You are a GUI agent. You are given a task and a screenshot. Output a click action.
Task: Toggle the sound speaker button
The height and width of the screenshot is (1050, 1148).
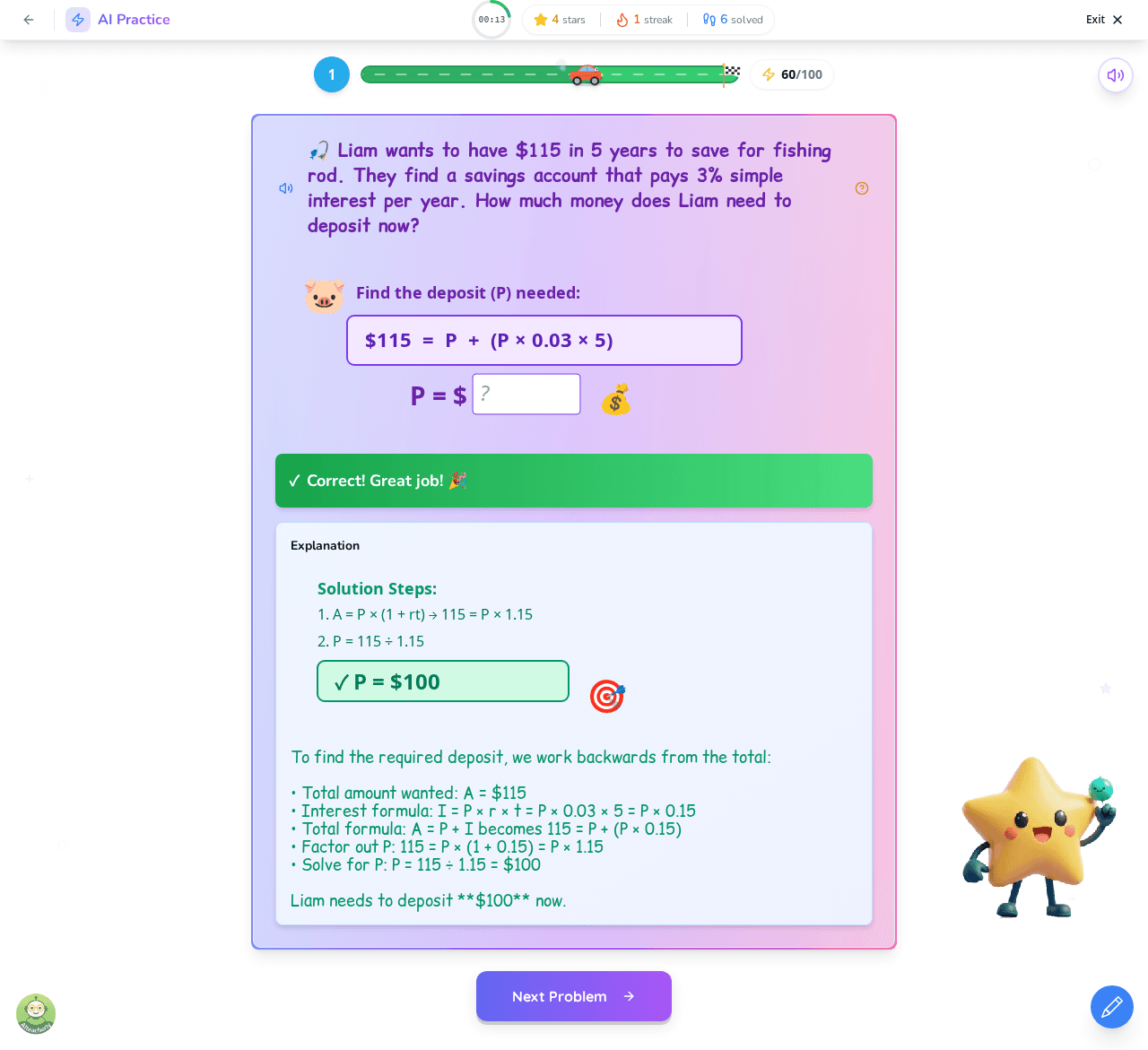[1116, 75]
